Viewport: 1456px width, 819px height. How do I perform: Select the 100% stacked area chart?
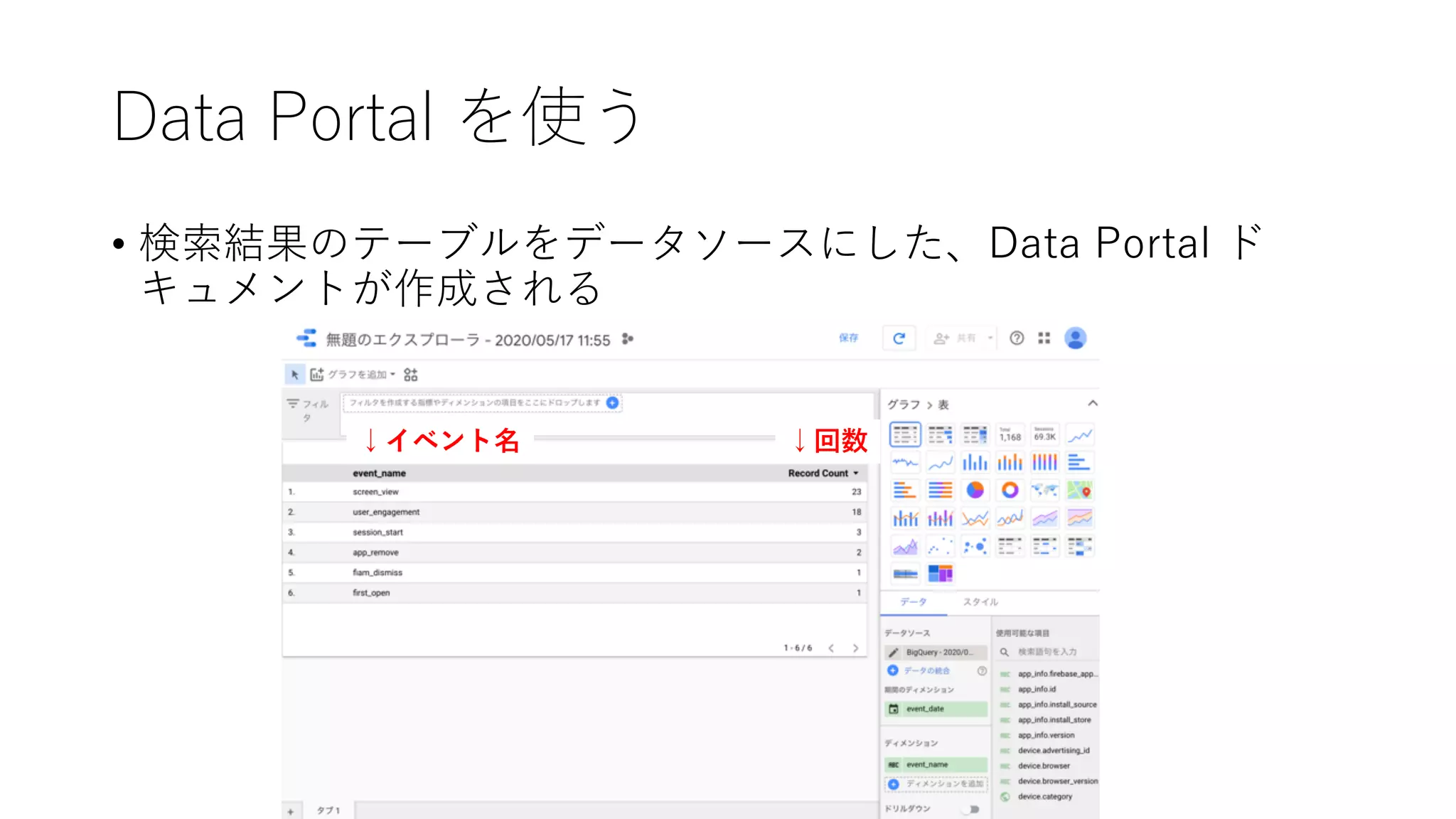(x=1079, y=518)
